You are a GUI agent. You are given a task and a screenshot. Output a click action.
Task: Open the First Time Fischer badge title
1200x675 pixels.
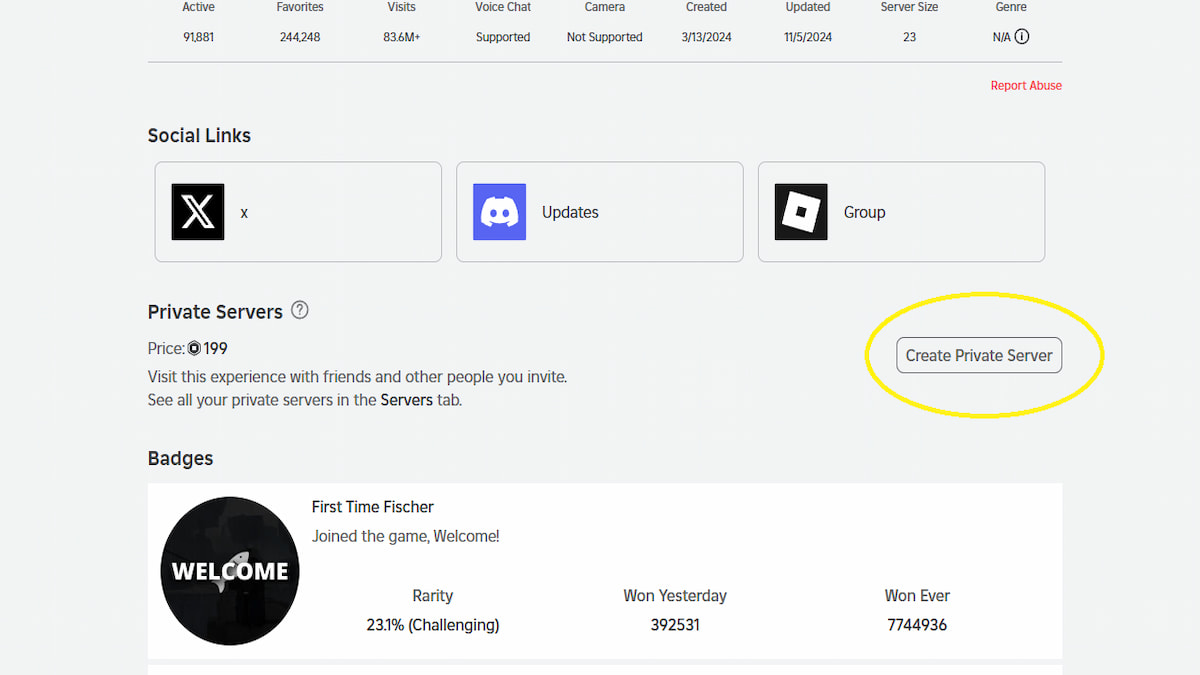tap(373, 507)
